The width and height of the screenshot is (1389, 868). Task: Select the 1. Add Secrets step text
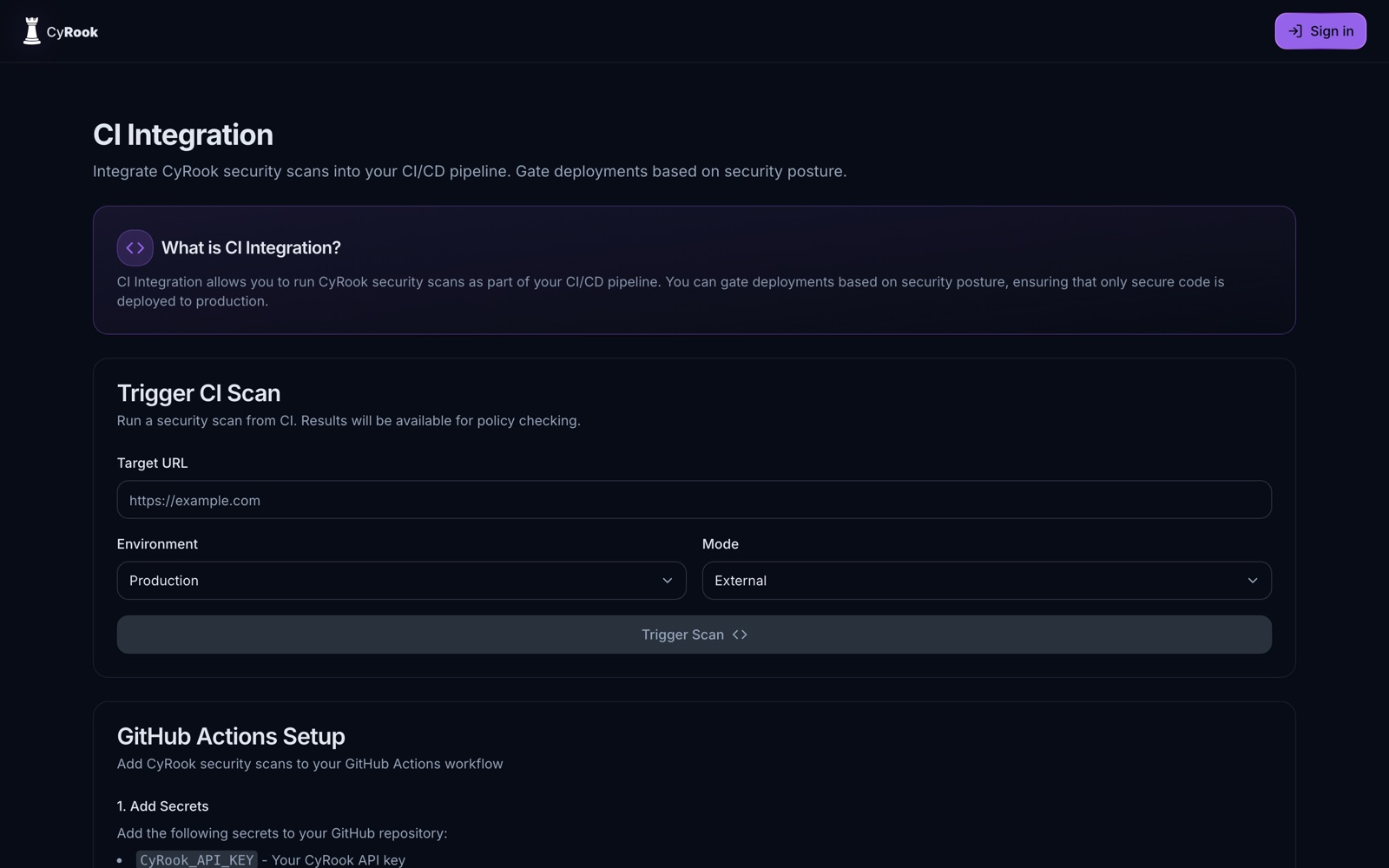pyautogui.click(x=163, y=806)
